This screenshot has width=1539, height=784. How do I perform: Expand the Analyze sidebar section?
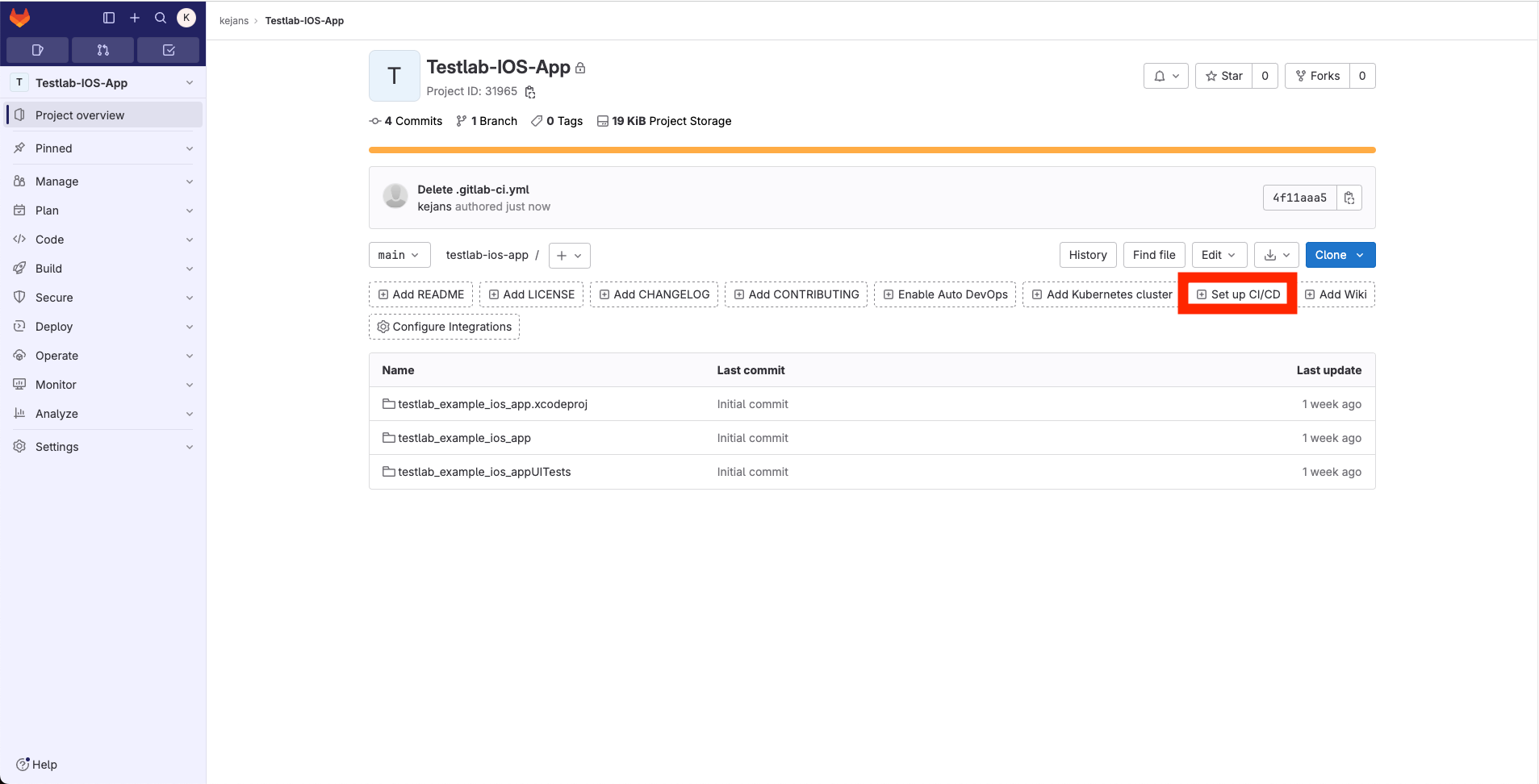103,414
